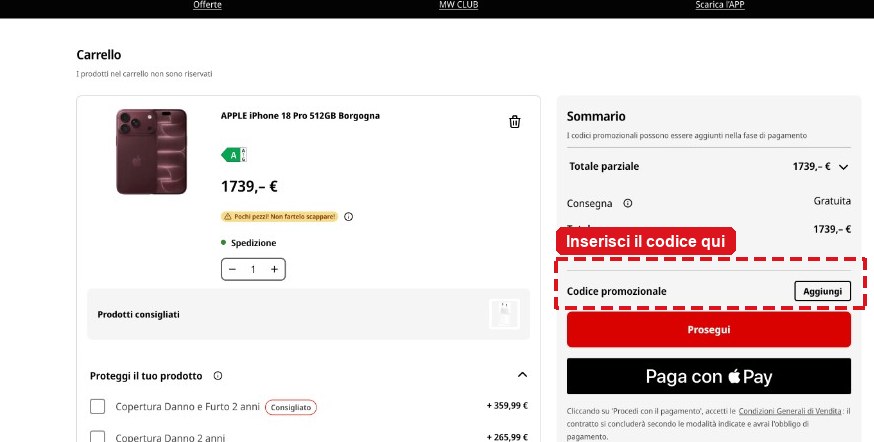Click the quantity value 1

[x=253, y=269]
